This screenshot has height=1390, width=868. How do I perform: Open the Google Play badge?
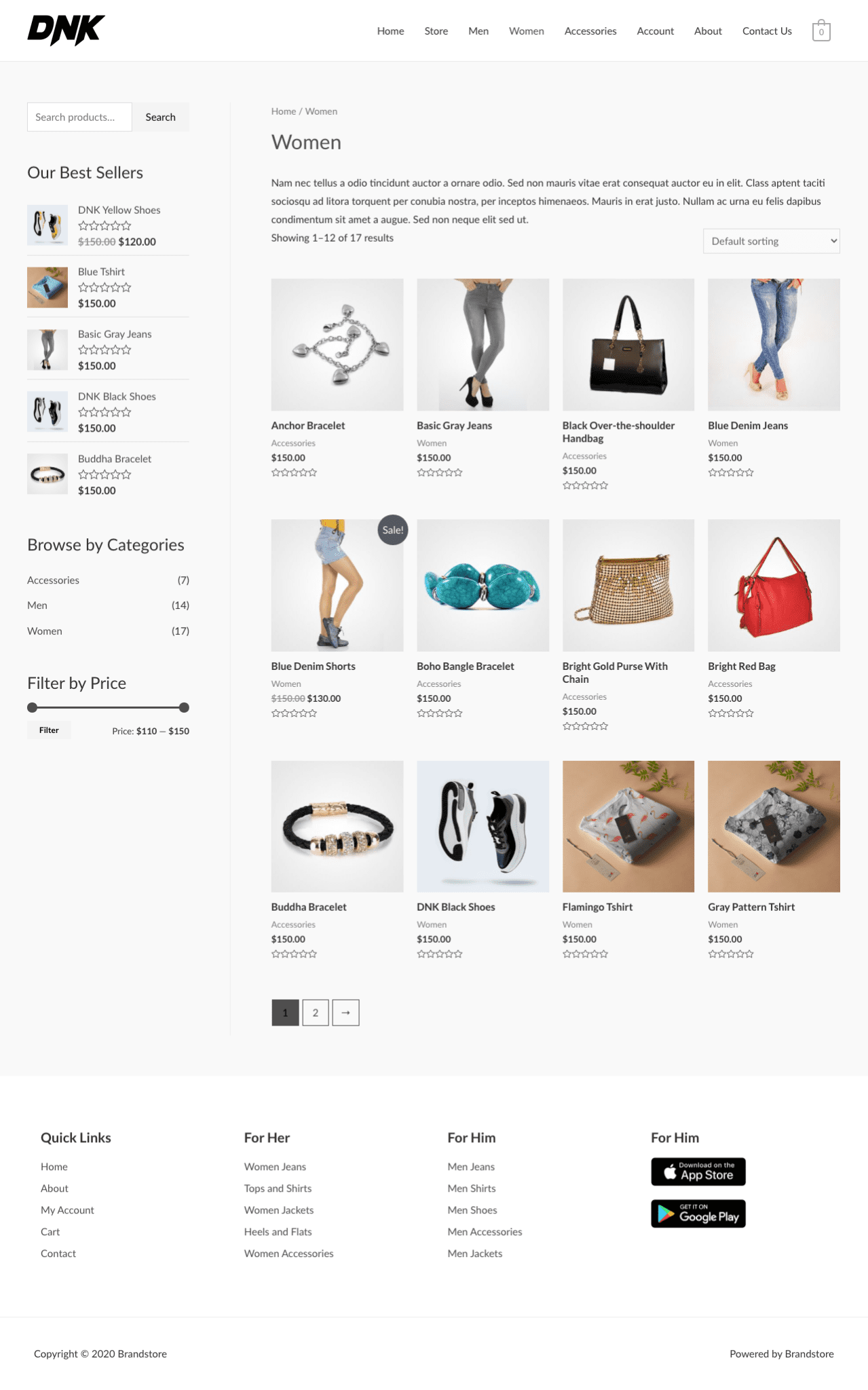(698, 1214)
